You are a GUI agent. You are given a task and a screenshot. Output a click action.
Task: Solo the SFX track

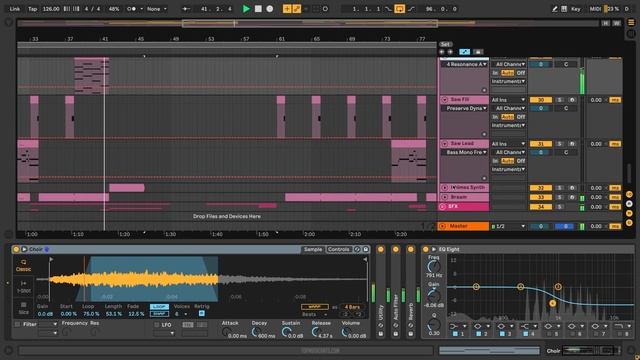[560, 207]
